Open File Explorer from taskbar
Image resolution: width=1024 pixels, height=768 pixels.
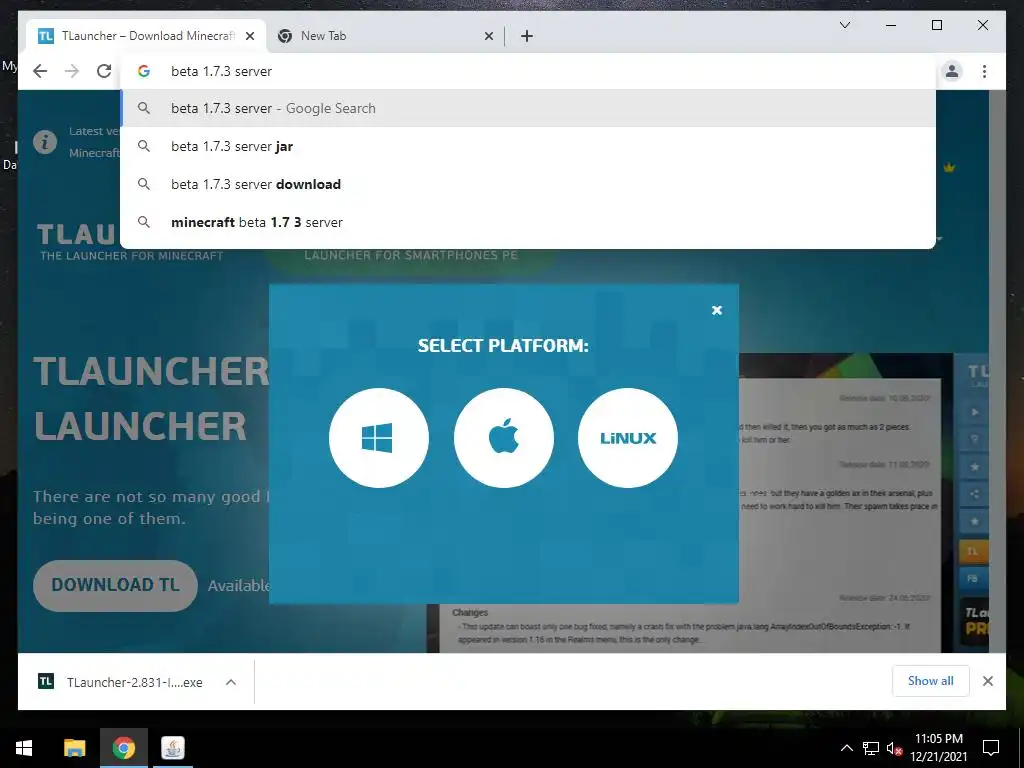[74, 748]
